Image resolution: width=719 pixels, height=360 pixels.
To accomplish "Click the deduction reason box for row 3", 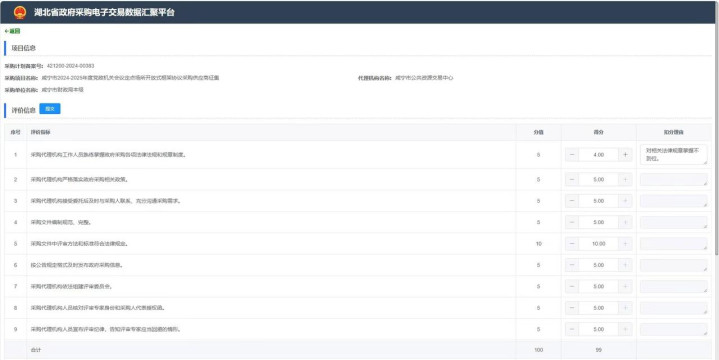I will pyautogui.click(x=674, y=201).
